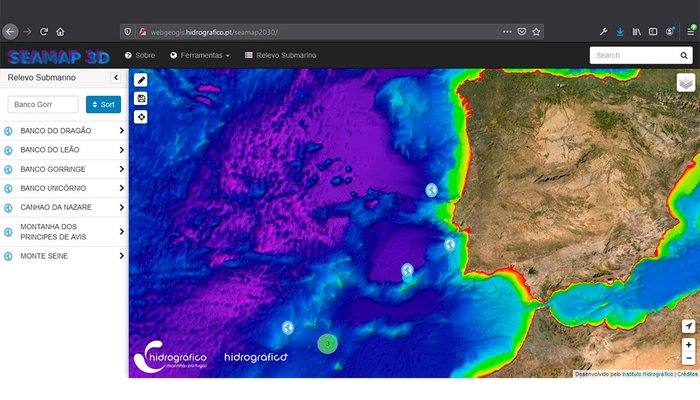Expand the BANCO DO DRAGÃO entry
The image size is (700, 400).
[x=121, y=131]
